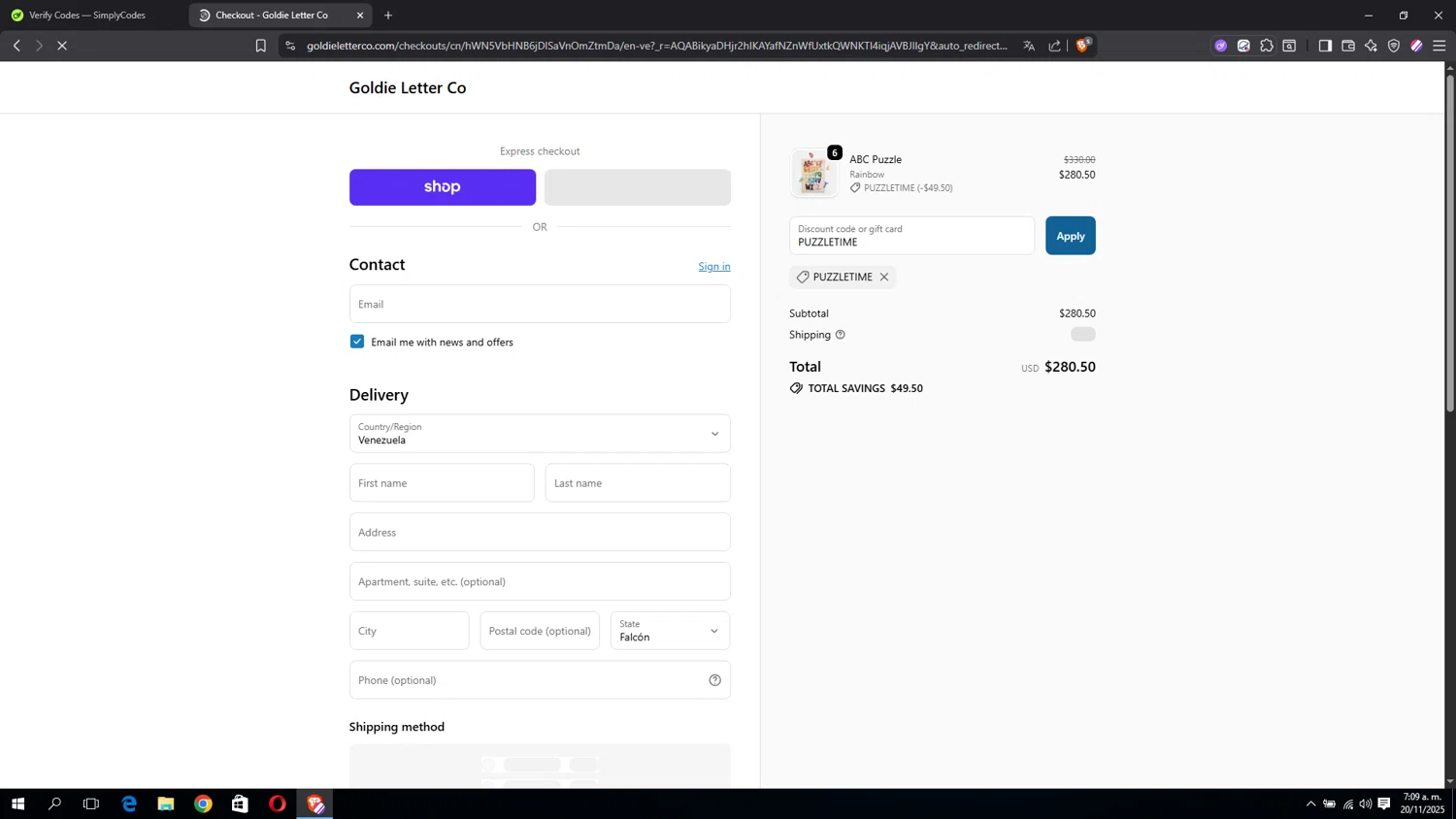This screenshot has height=819, width=1456.
Task: Focus the Postal code field
Action: pyautogui.click(x=540, y=631)
